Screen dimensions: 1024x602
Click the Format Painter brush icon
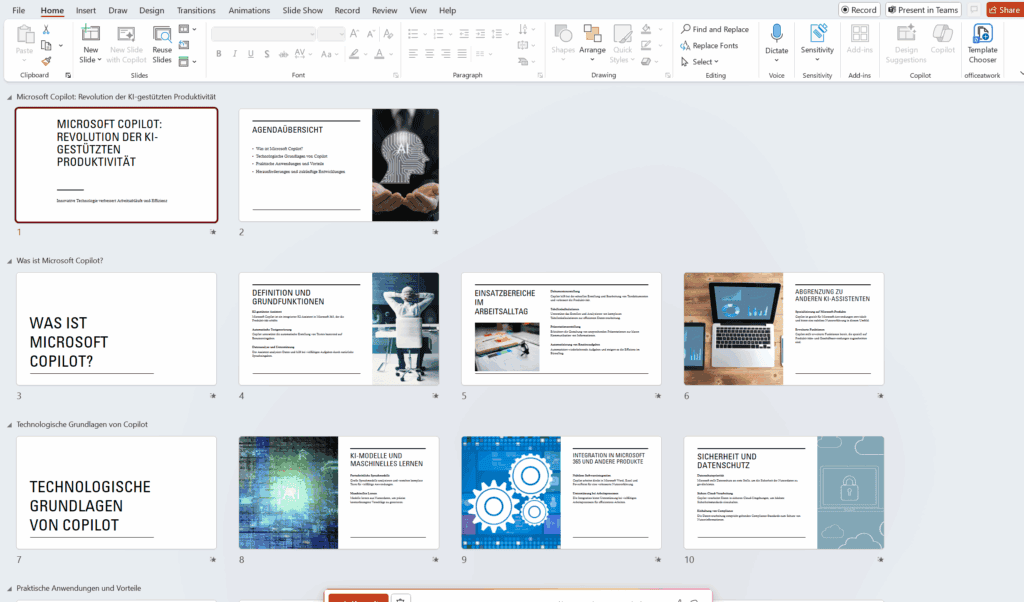pos(46,61)
